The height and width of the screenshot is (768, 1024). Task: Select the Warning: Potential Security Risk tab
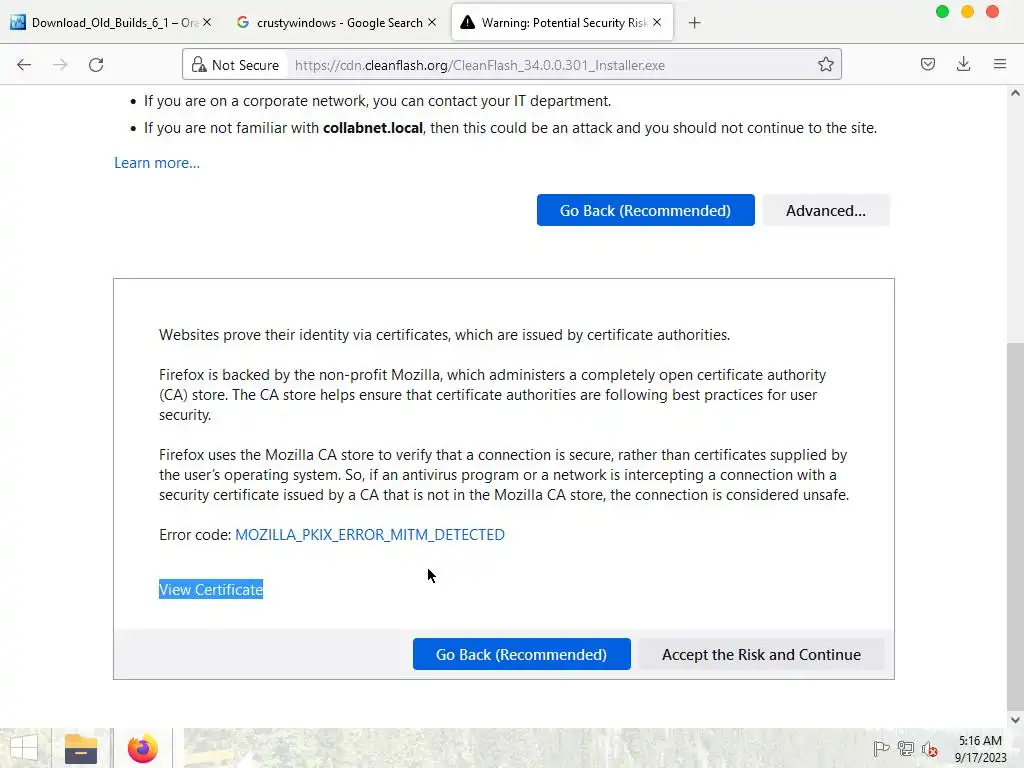pyautogui.click(x=562, y=22)
